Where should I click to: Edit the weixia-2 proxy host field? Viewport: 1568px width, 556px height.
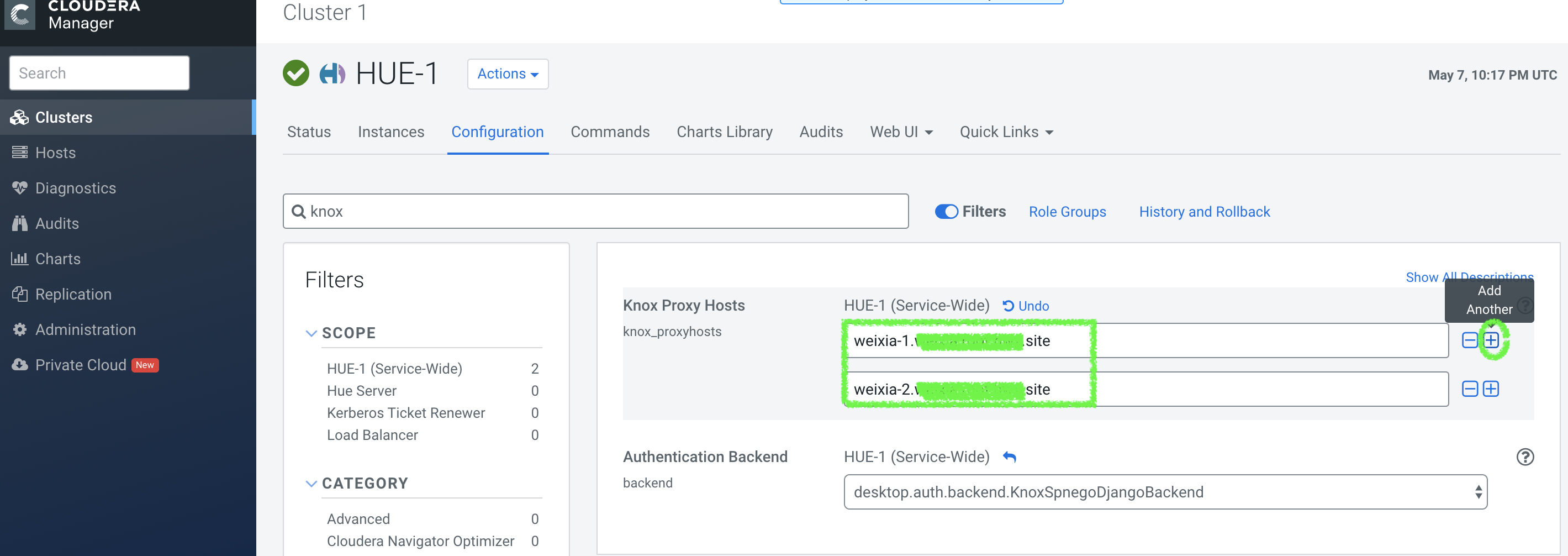pyautogui.click(x=1145, y=389)
